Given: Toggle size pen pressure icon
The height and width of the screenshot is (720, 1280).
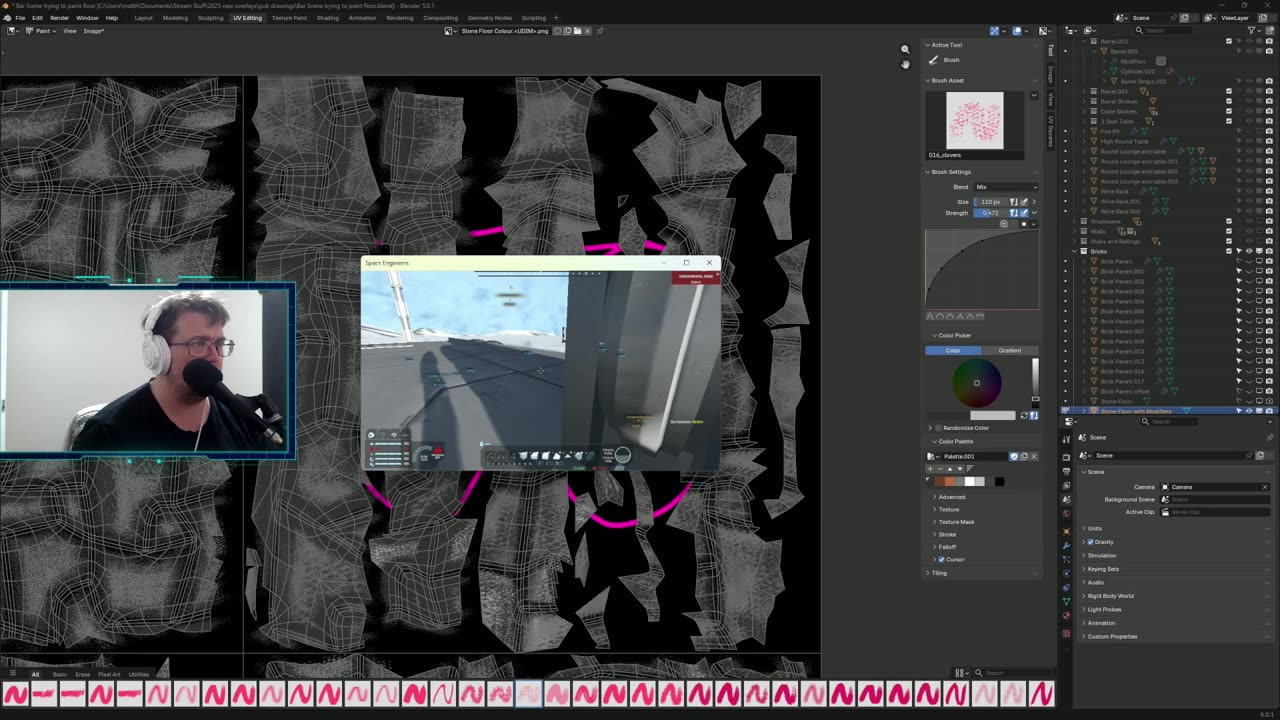Looking at the screenshot, I should 1023,202.
